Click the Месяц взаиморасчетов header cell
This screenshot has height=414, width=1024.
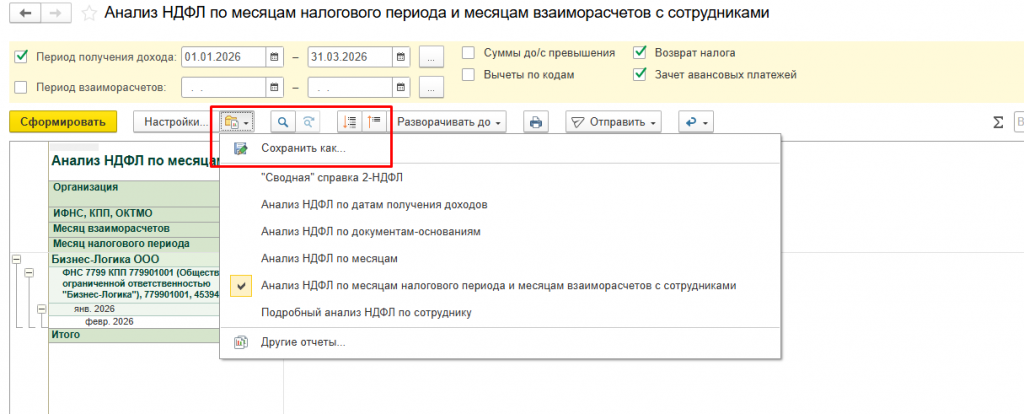[134, 229]
